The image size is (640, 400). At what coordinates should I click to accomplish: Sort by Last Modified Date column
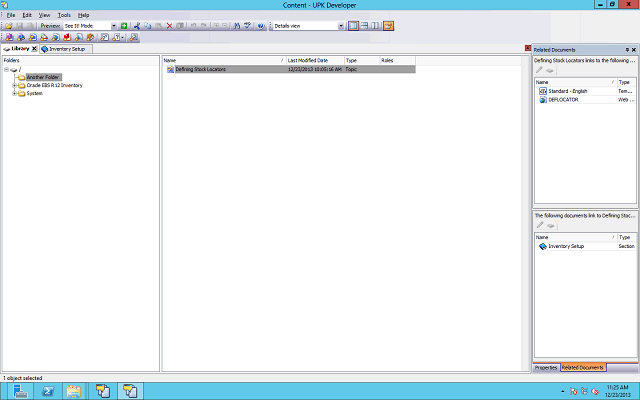point(316,60)
